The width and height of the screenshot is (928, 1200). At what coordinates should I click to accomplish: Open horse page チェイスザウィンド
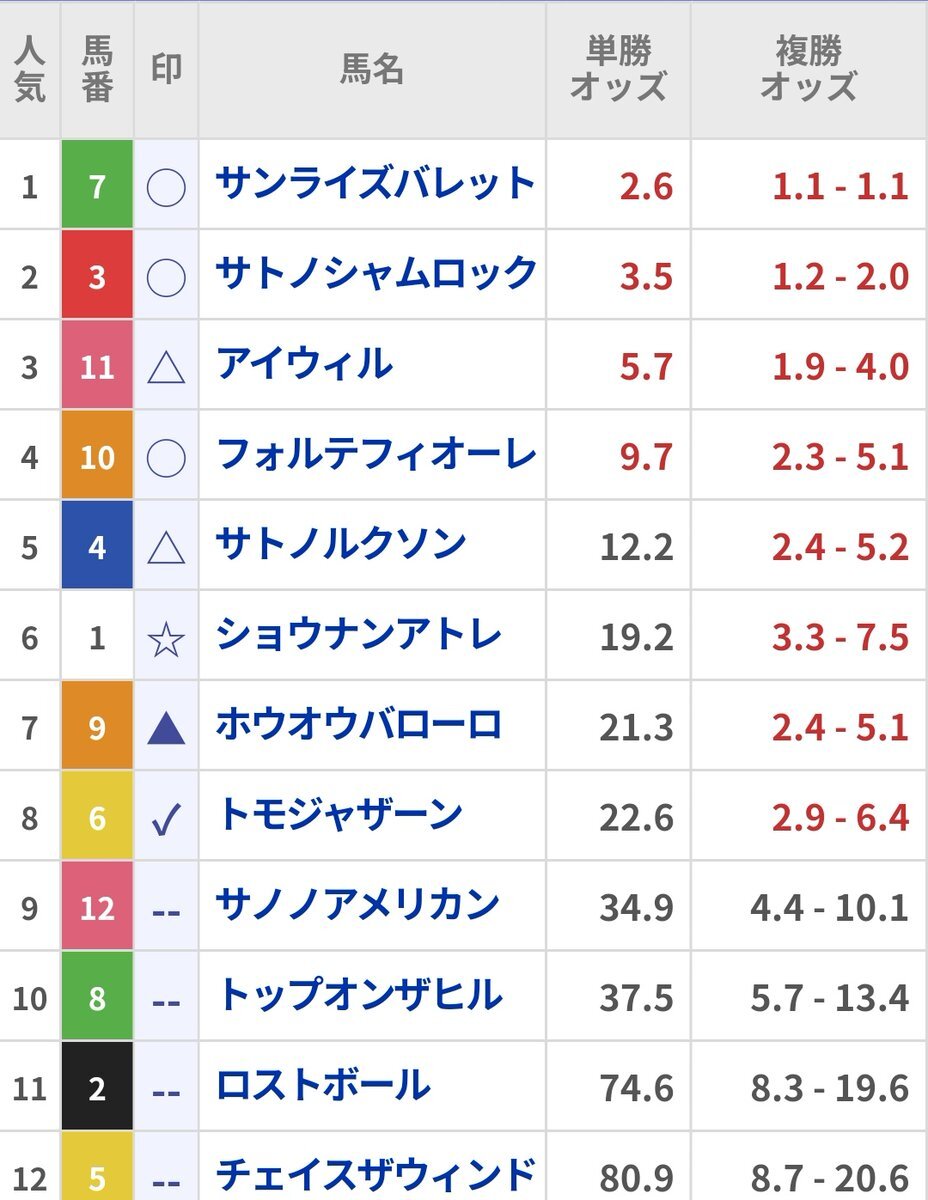376,1175
